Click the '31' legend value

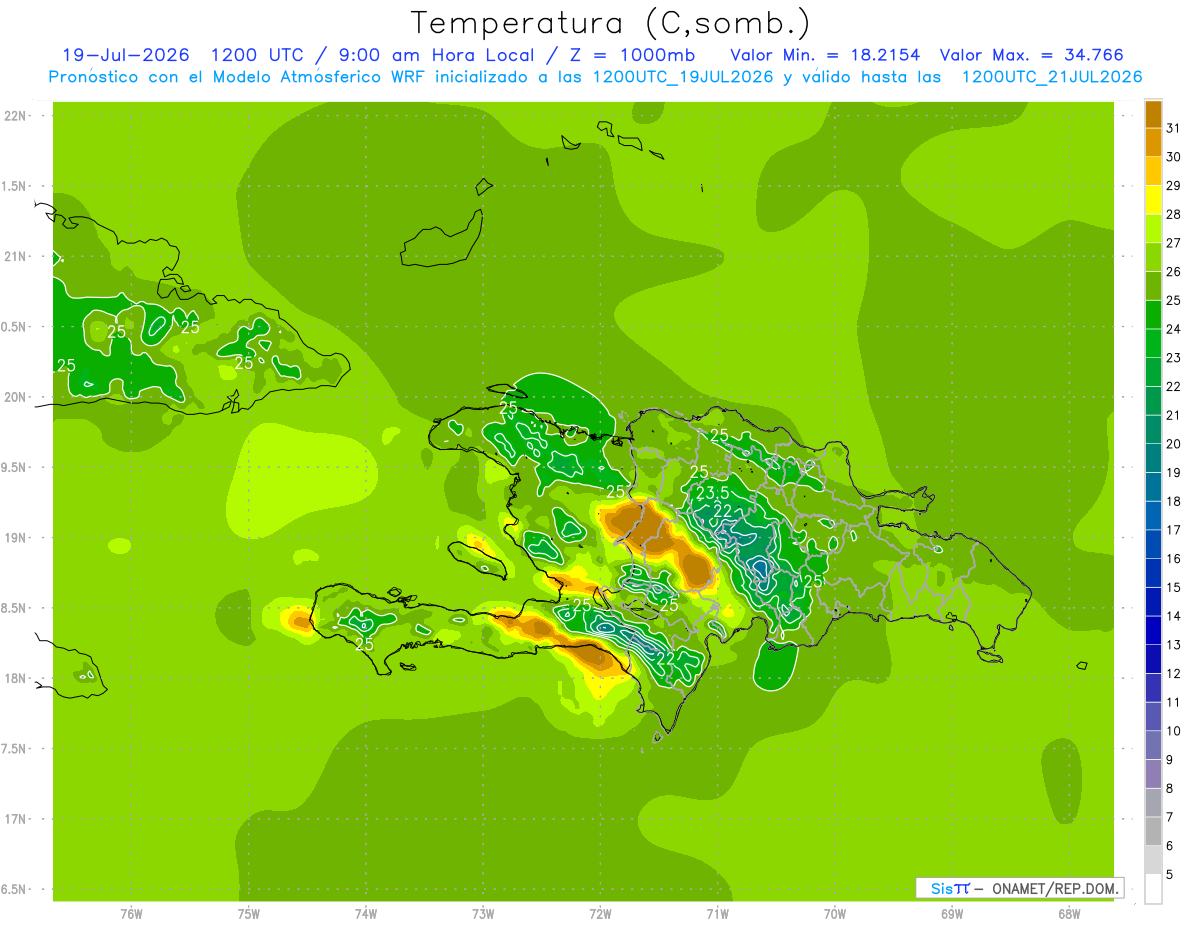coord(1174,129)
